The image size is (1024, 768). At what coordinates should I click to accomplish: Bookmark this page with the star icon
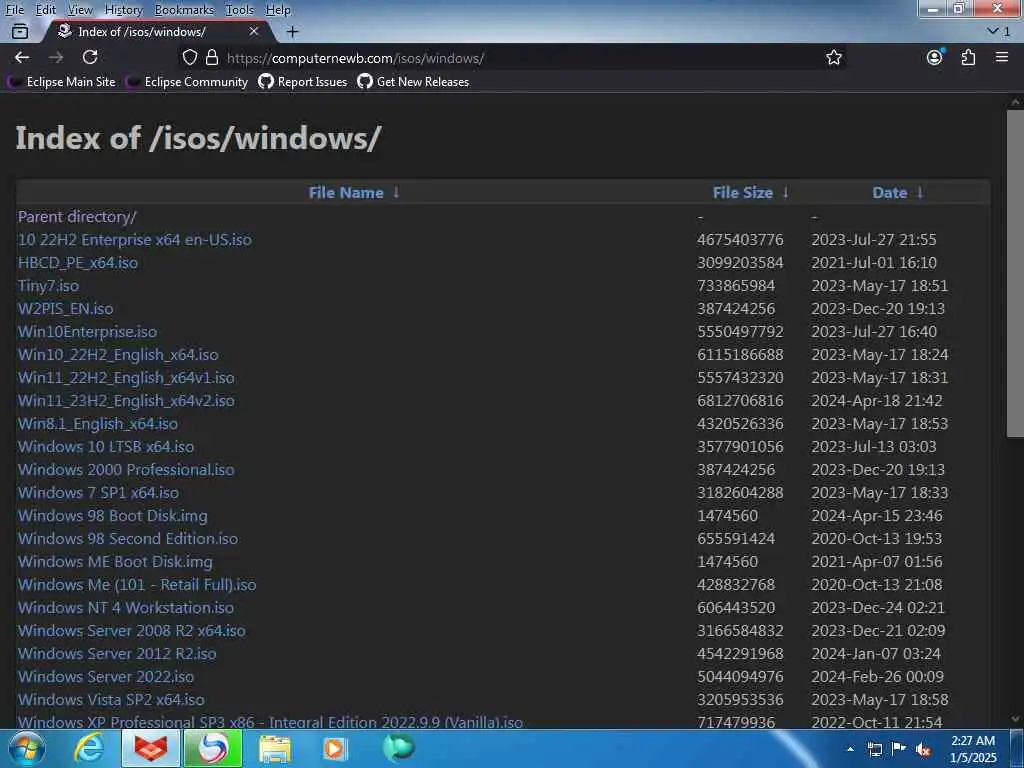pos(833,57)
